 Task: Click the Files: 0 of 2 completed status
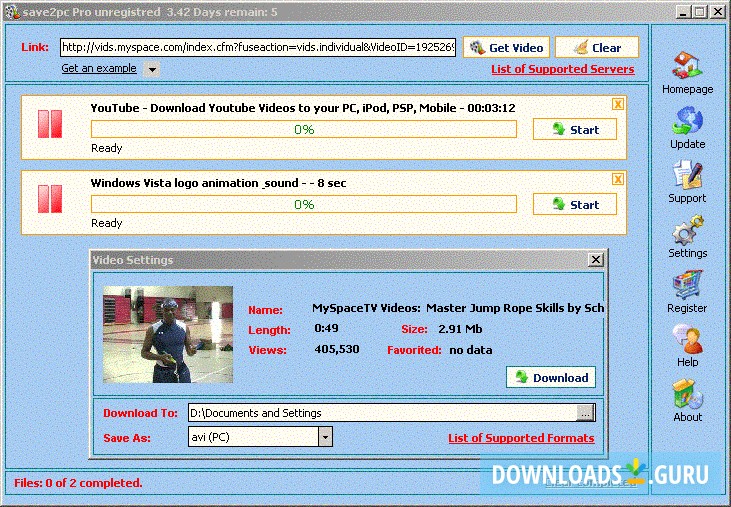point(78,483)
